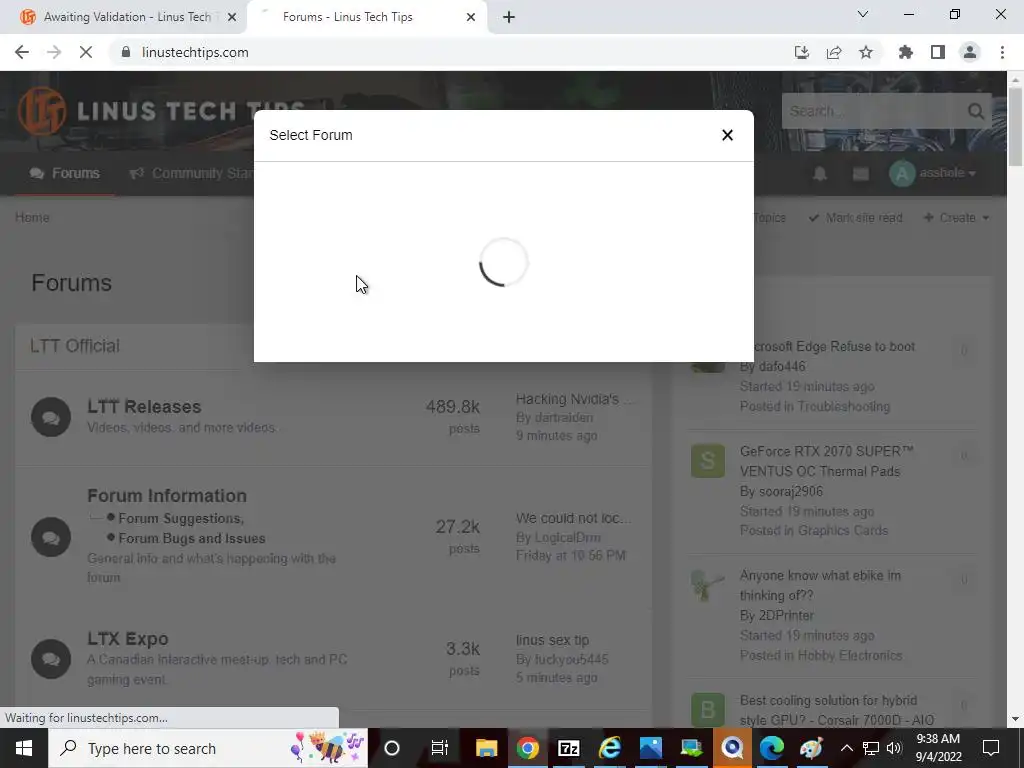
Task: Click the search magnifier icon
Action: tap(976, 111)
